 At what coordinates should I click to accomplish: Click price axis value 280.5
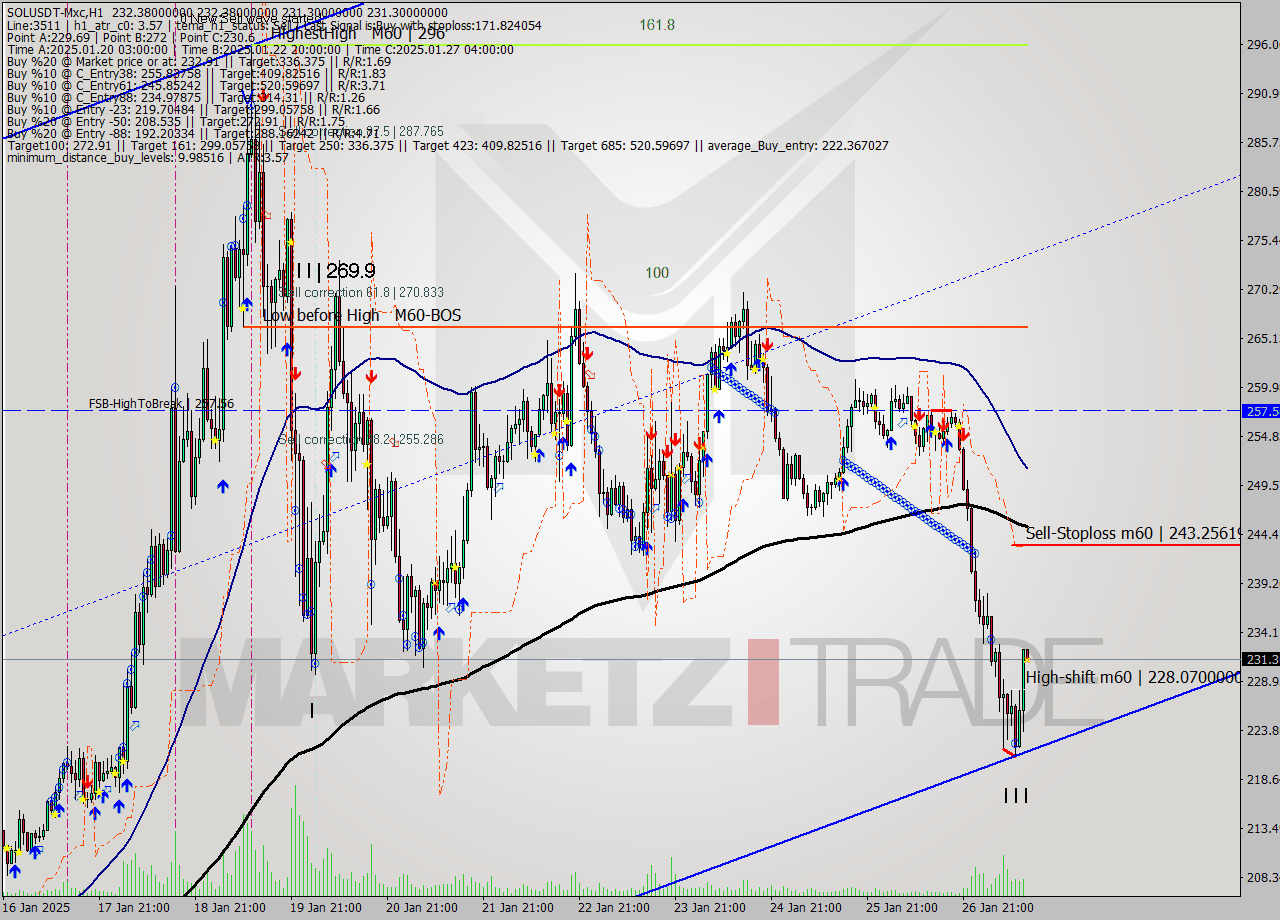click(x=1261, y=191)
